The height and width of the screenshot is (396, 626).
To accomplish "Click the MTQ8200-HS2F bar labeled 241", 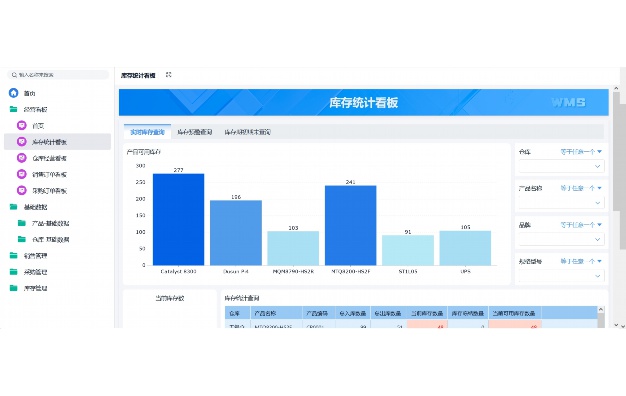I will click(x=351, y=225).
